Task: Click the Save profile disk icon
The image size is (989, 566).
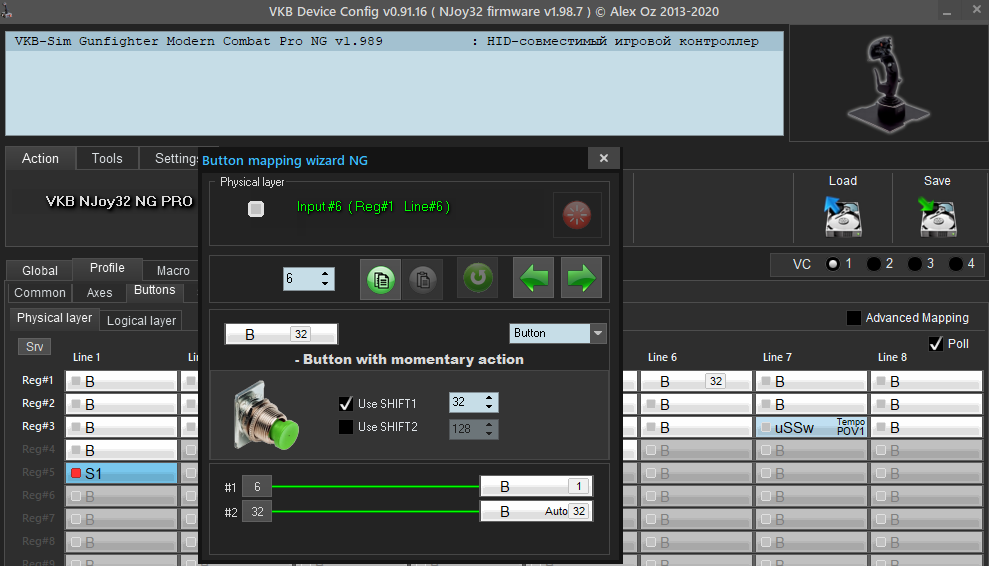Action: pyautogui.click(x=937, y=216)
